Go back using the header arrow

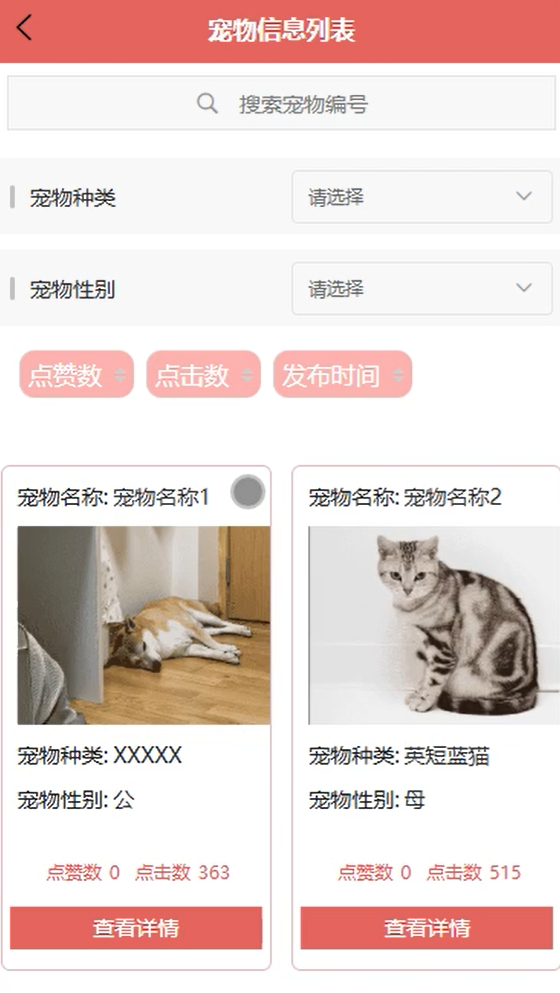click(x=24, y=28)
